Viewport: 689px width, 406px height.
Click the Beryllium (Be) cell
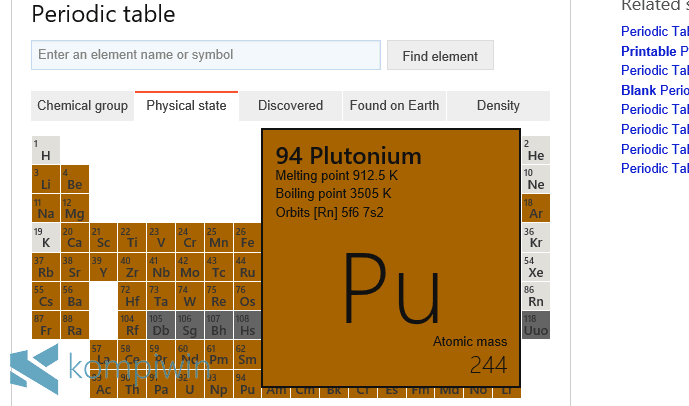click(75, 179)
